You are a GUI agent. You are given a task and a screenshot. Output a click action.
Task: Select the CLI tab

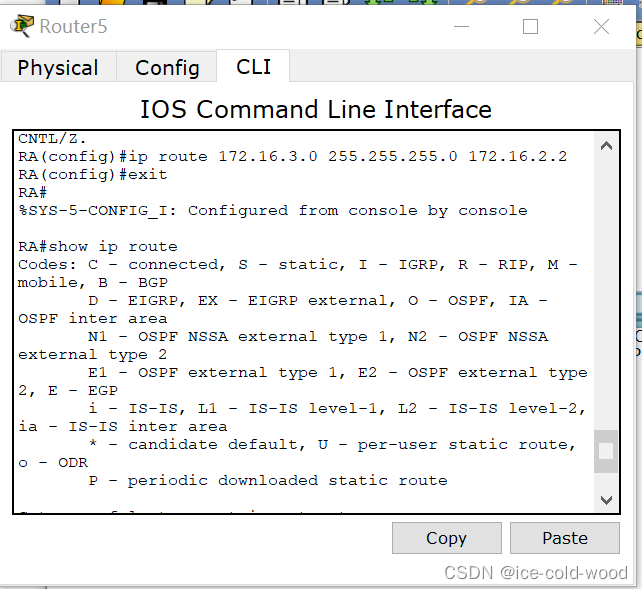pos(253,66)
